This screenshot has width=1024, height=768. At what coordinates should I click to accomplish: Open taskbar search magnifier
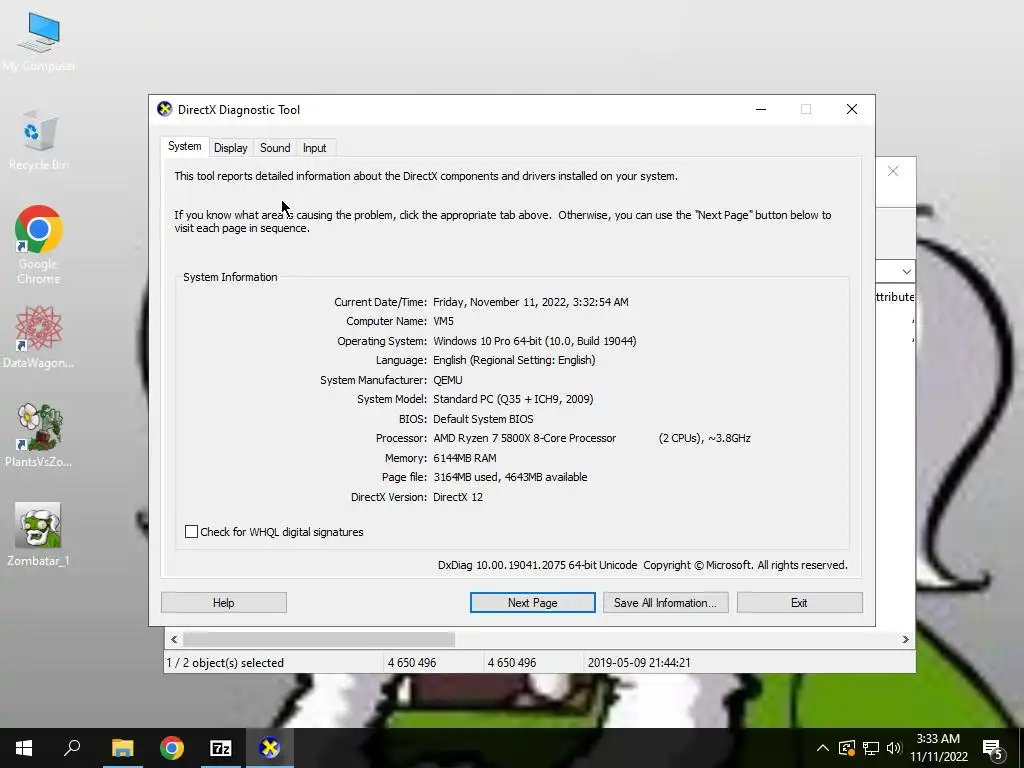(x=72, y=748)
